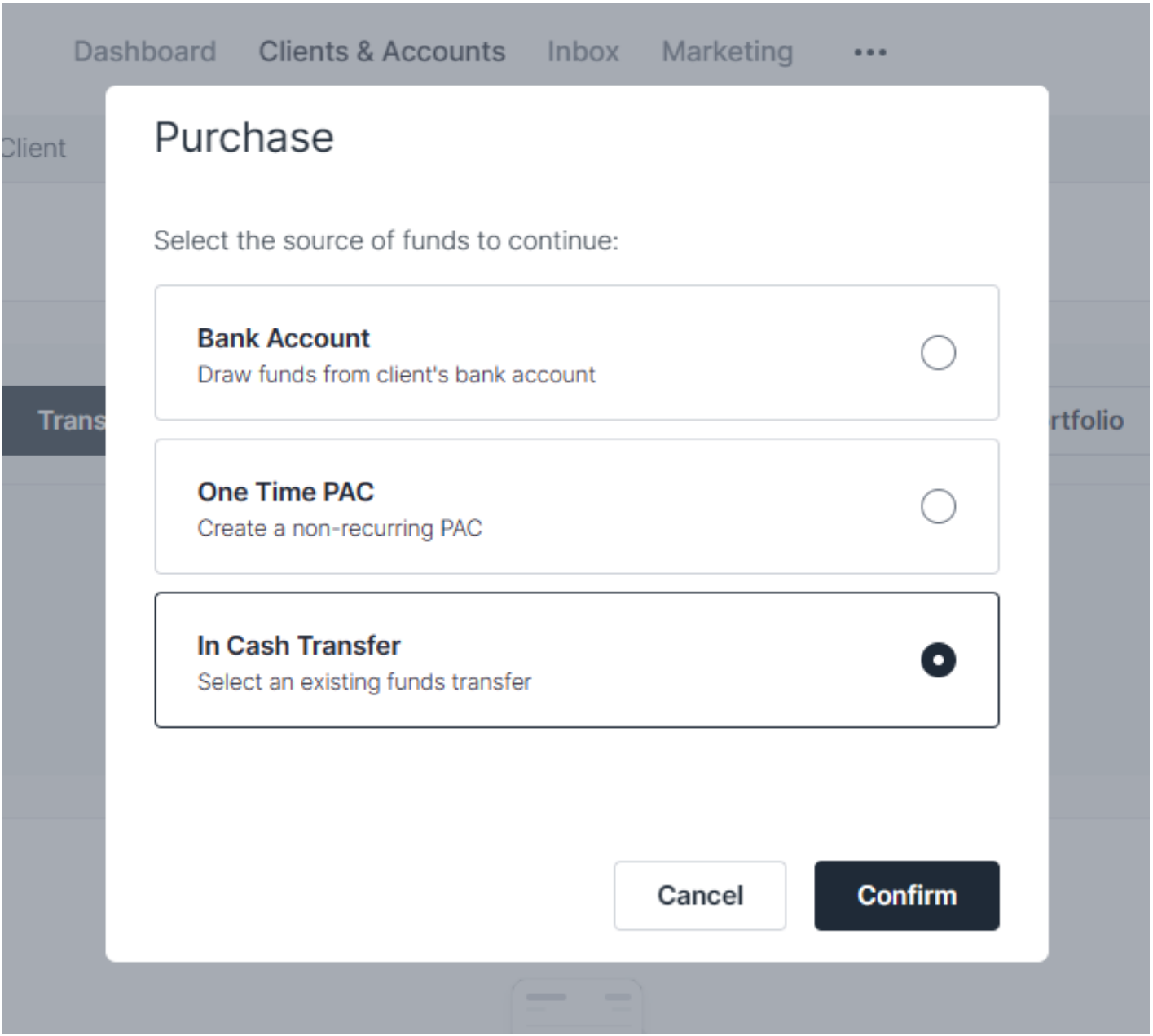The height and width of the screenshot is (1036, 1153).
Task: Open the Marketing tab
Action: (727, 51)
